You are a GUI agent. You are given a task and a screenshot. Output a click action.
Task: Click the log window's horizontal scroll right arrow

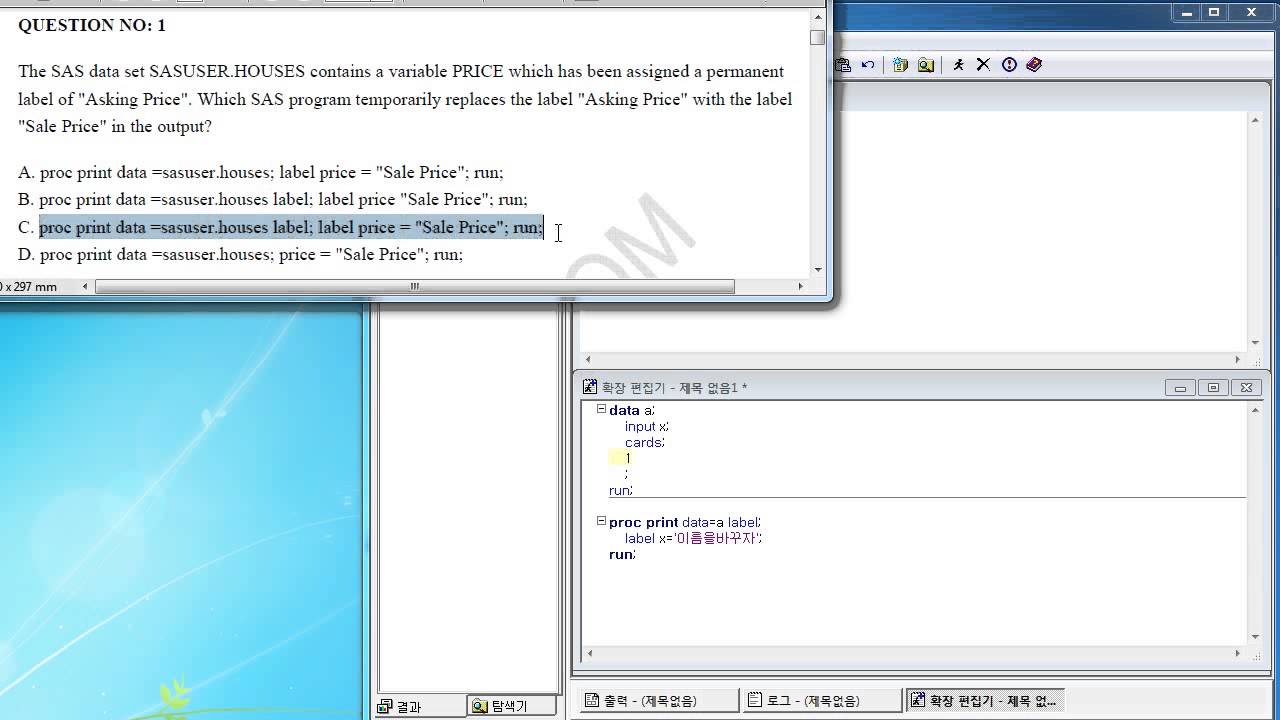[1238, 359]
